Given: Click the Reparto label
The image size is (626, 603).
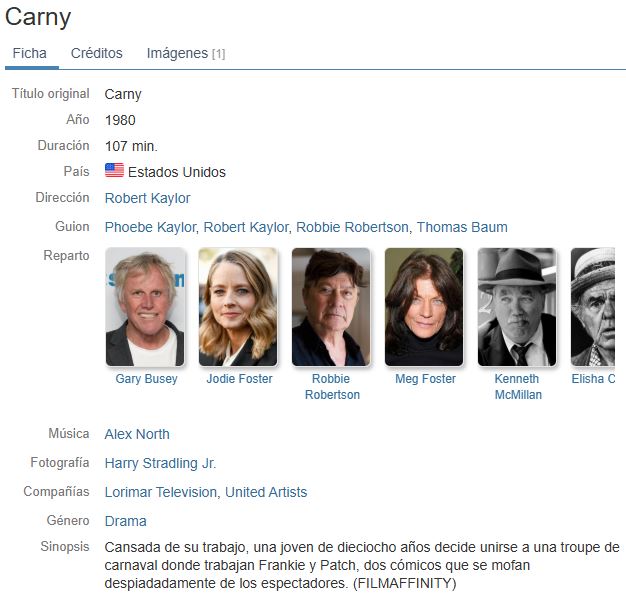Looking at the screenshot, I should tap(66, 255).
